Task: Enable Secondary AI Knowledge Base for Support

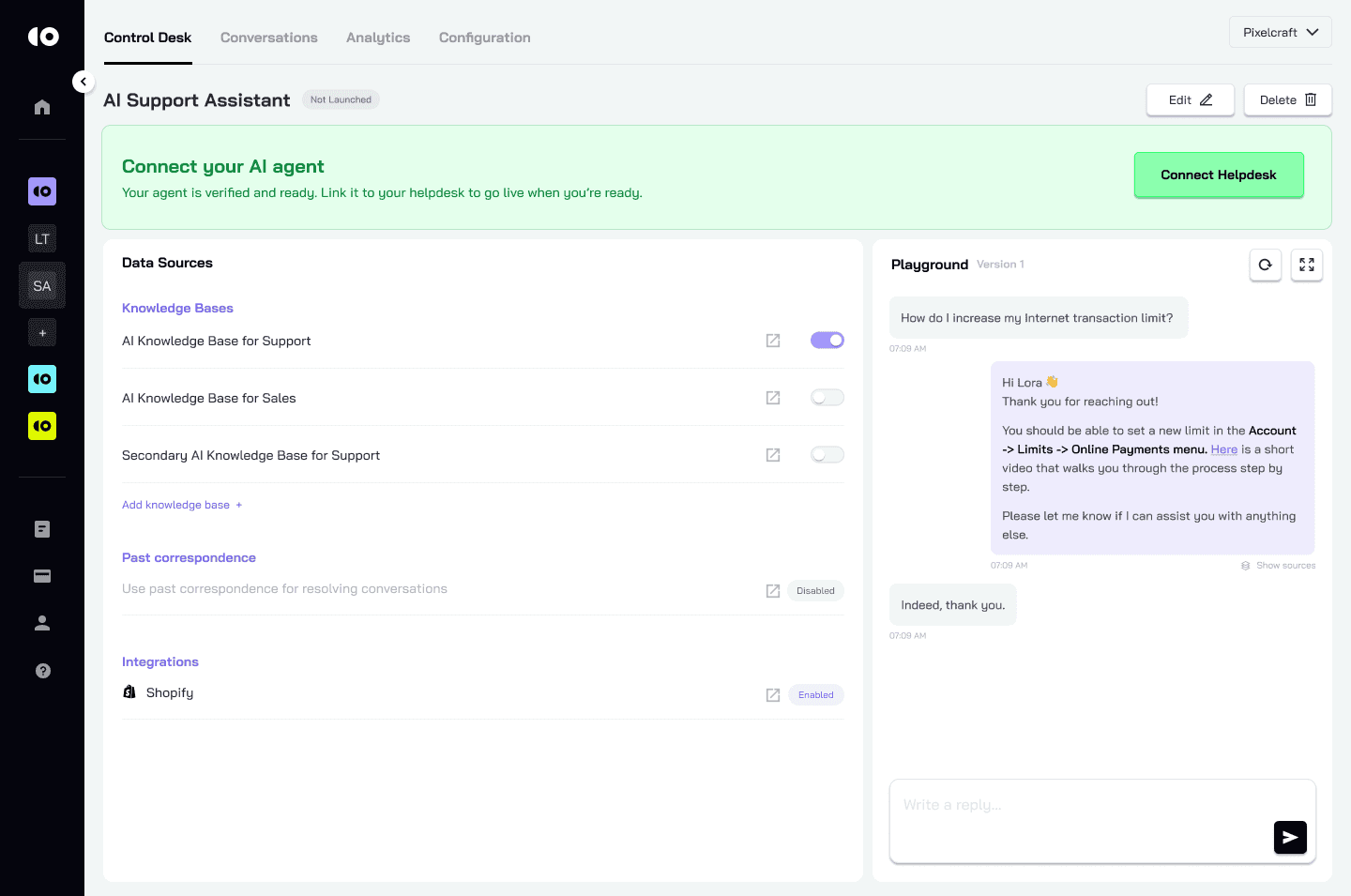Action: tap(827, 455)
